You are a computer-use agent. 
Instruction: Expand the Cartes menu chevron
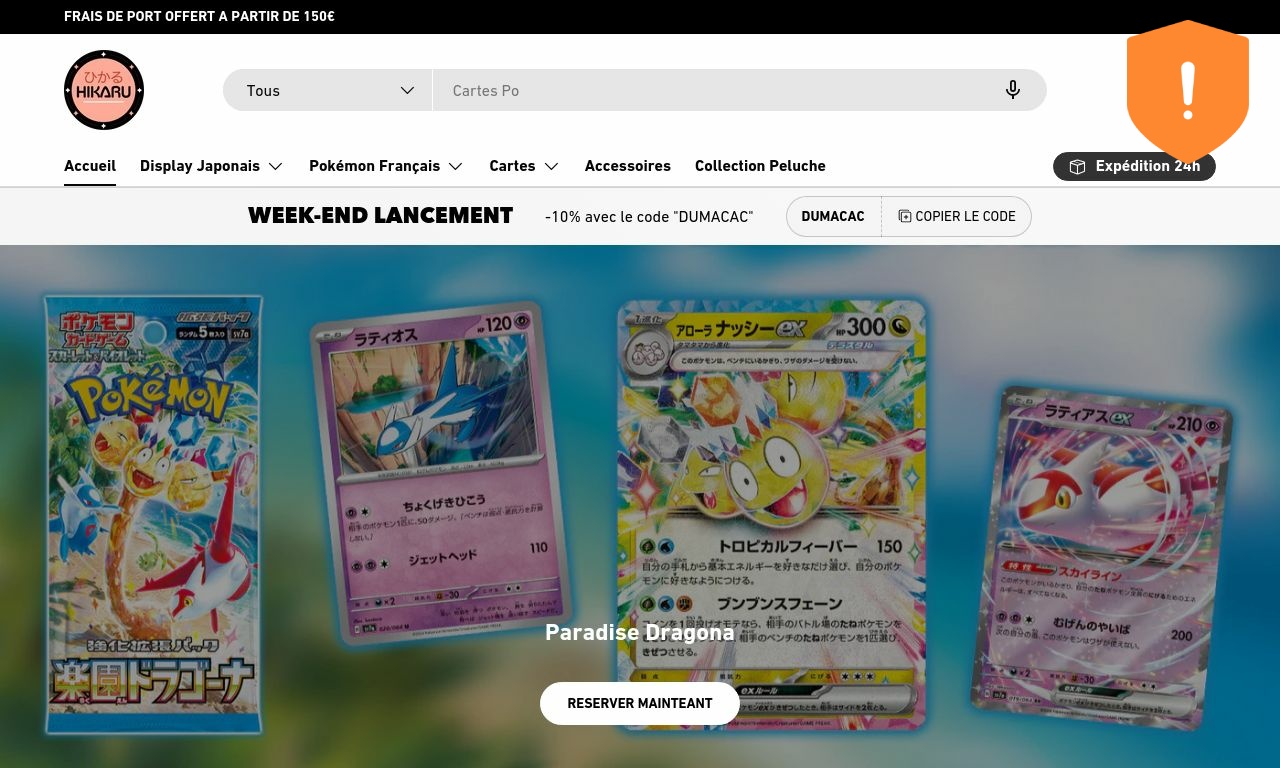coord(552,166)
